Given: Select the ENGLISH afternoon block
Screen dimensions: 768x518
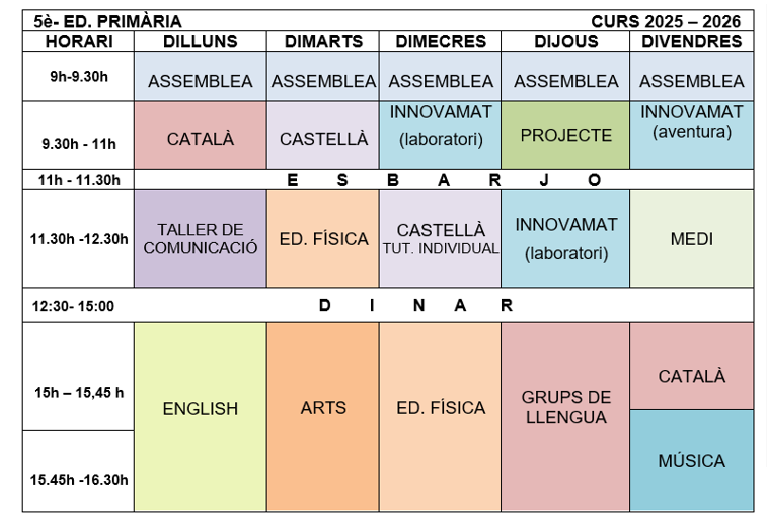Looking at the screenshot, I should point(200,408).
